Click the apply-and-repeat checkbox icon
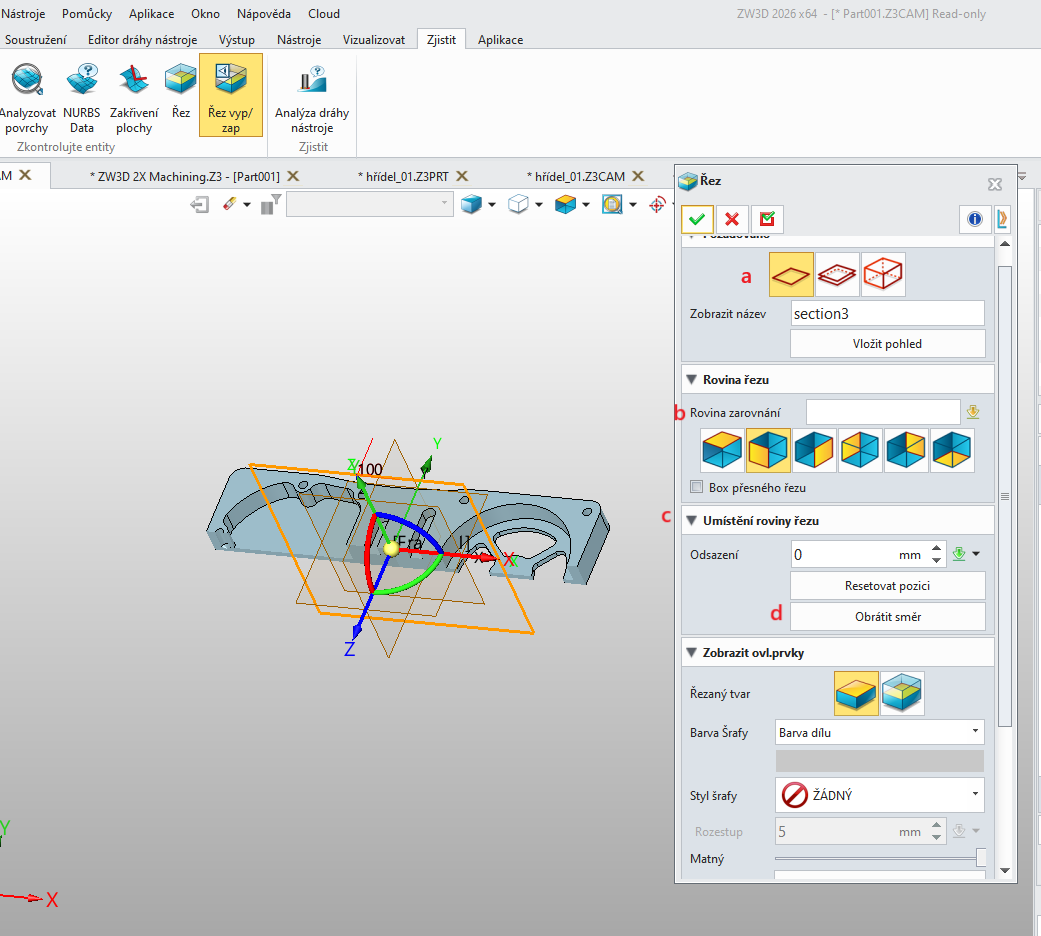Viewport: 1041px width, 936px height. tap(767, 219)
